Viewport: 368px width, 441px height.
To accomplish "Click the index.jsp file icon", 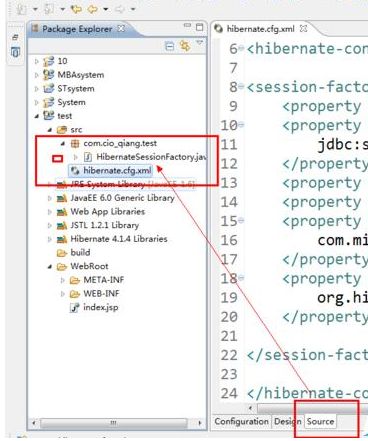I will pyautogui.click(x=75, y=307).
